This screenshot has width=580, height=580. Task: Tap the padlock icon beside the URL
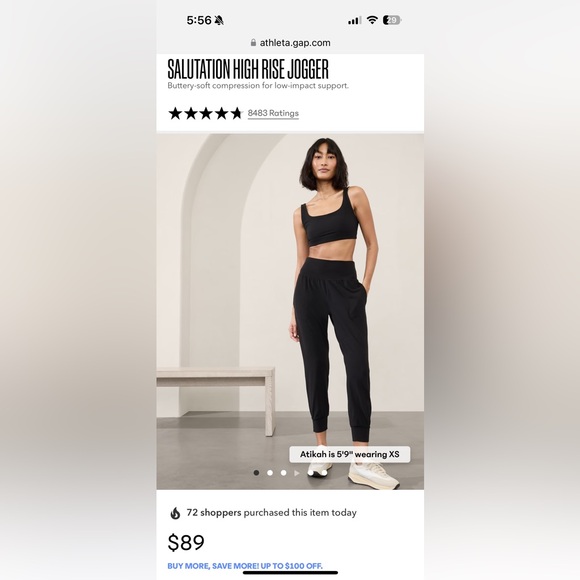tap(253, 43)
